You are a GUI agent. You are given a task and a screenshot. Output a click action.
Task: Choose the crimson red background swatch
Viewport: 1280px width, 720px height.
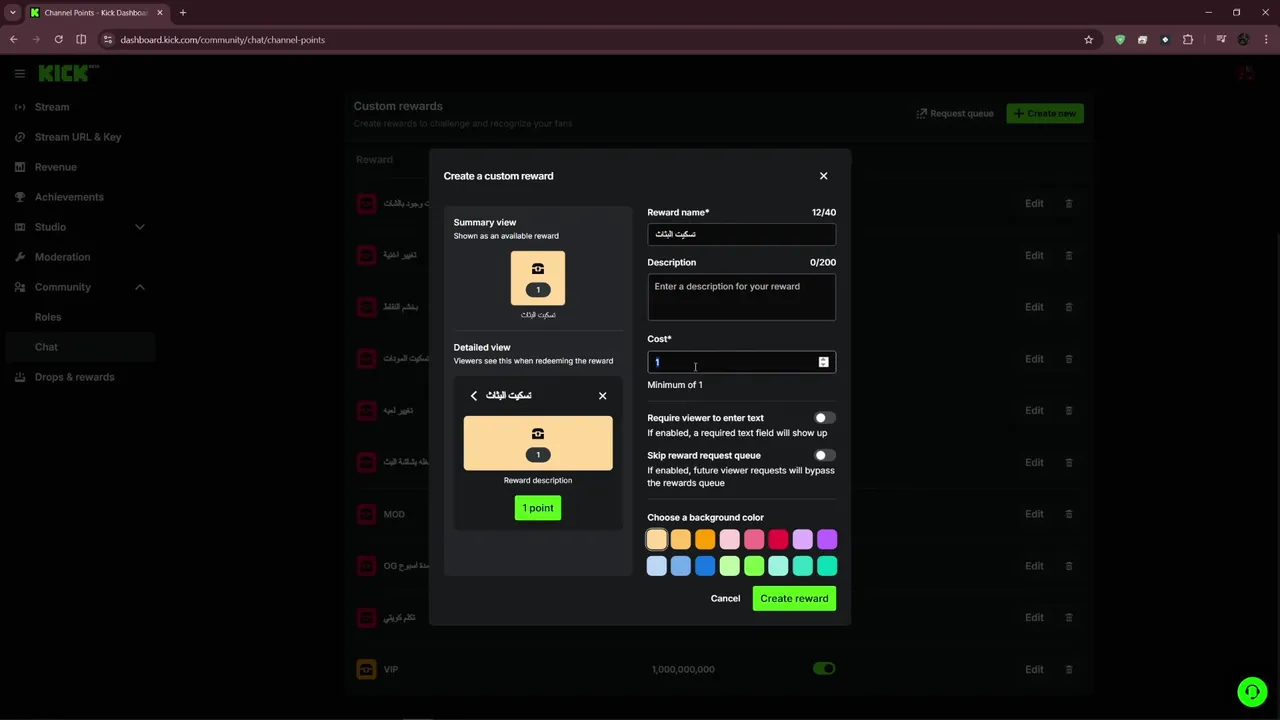(x=778, y=540)
